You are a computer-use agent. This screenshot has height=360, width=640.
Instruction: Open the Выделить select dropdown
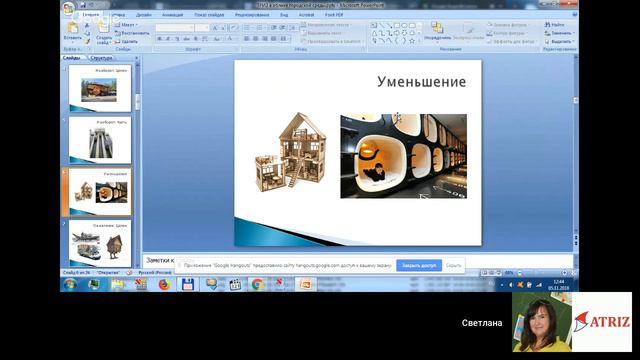coord(560,41)
